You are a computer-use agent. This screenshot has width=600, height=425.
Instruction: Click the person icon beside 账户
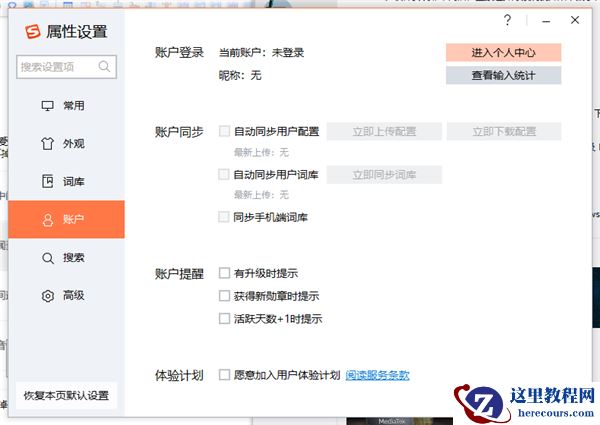(48, 220)
